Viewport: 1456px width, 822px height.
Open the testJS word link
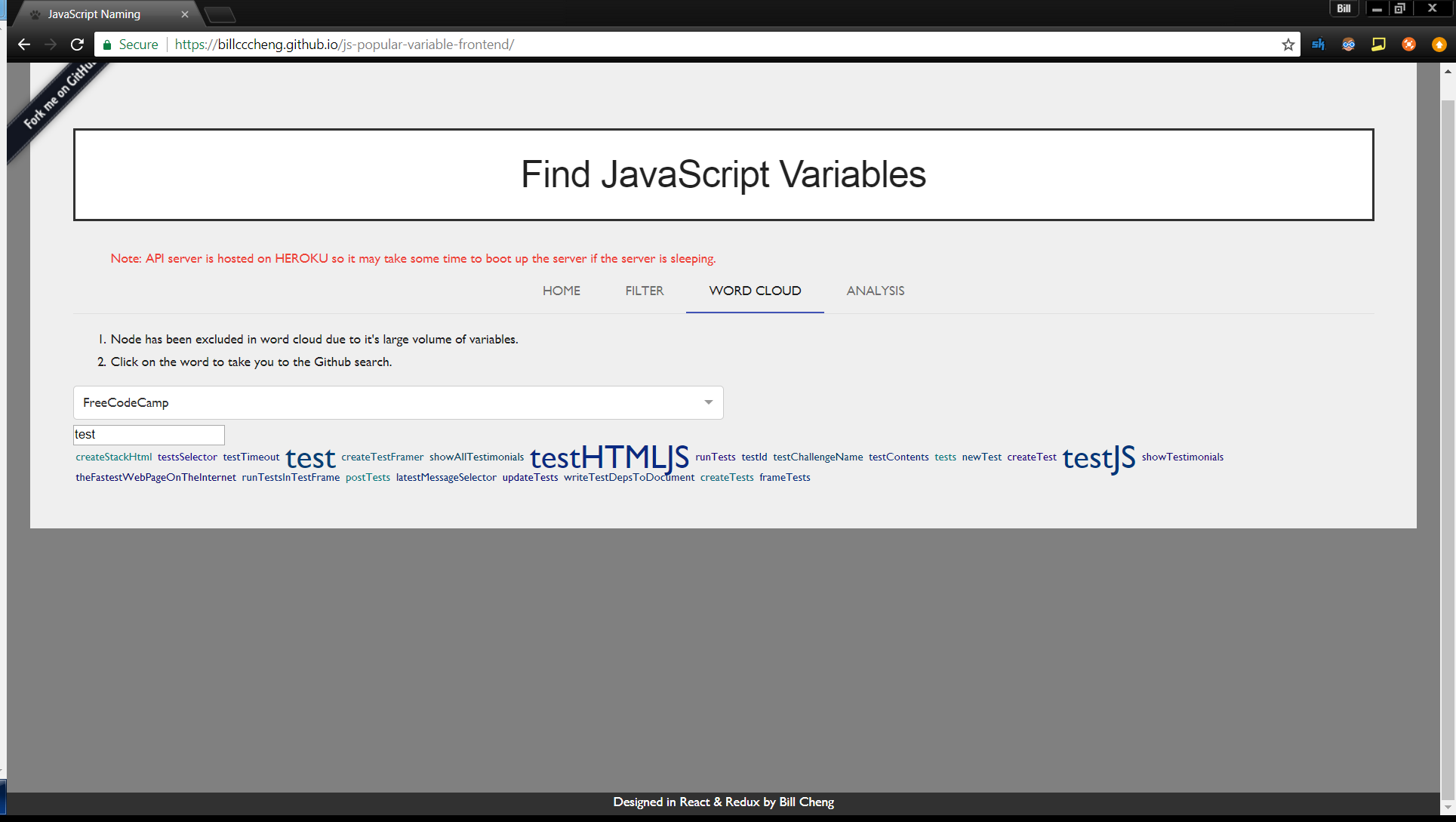tap(1098, 457)
